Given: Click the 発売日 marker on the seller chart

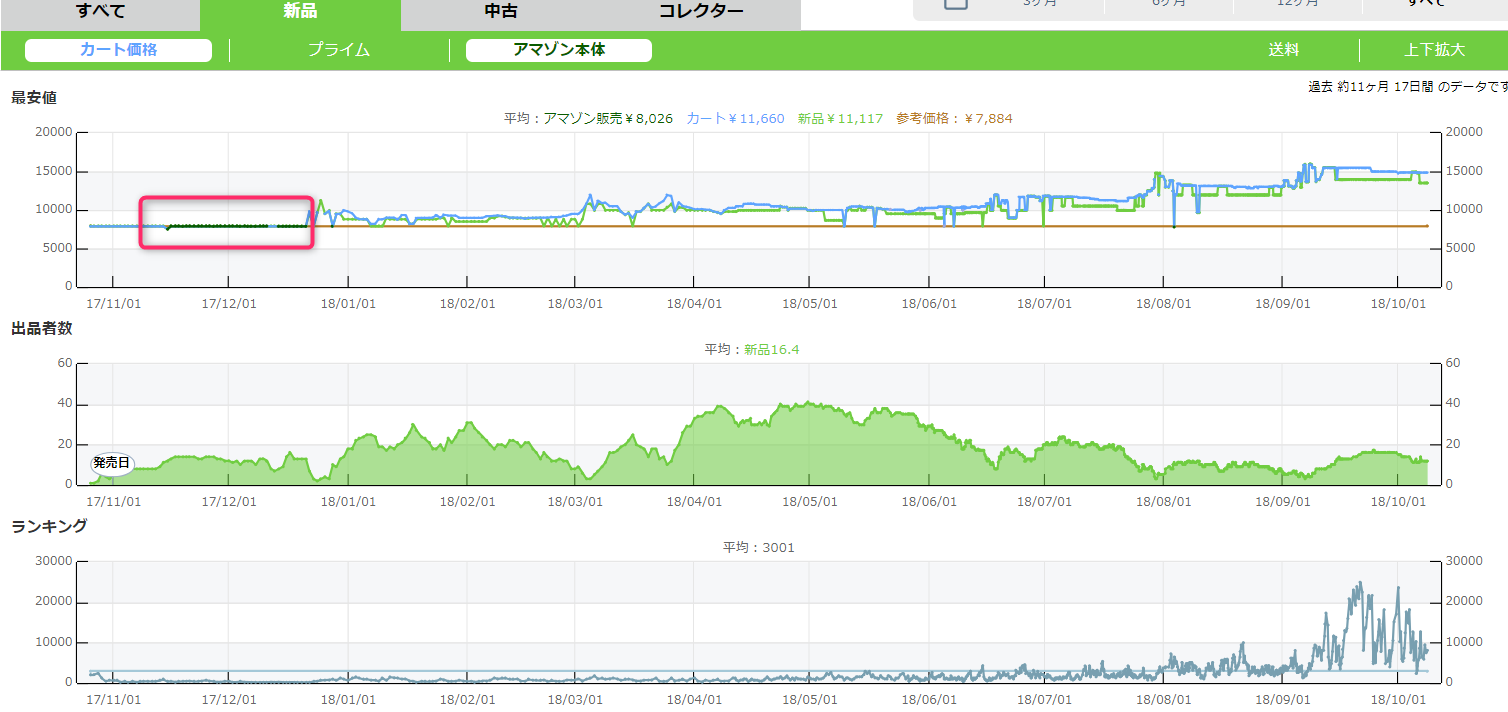Looking at the screenshot, I should point(111,463).
